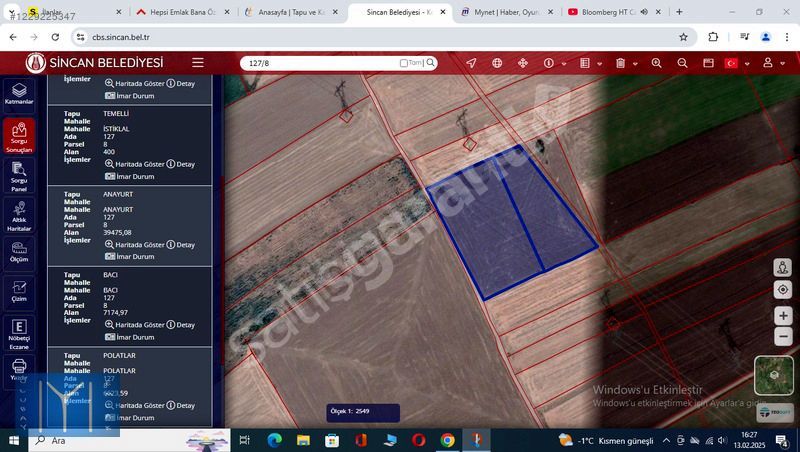The image size is (800, 452).
Task: Expand the user account dropdown
Action: [772, 63]
